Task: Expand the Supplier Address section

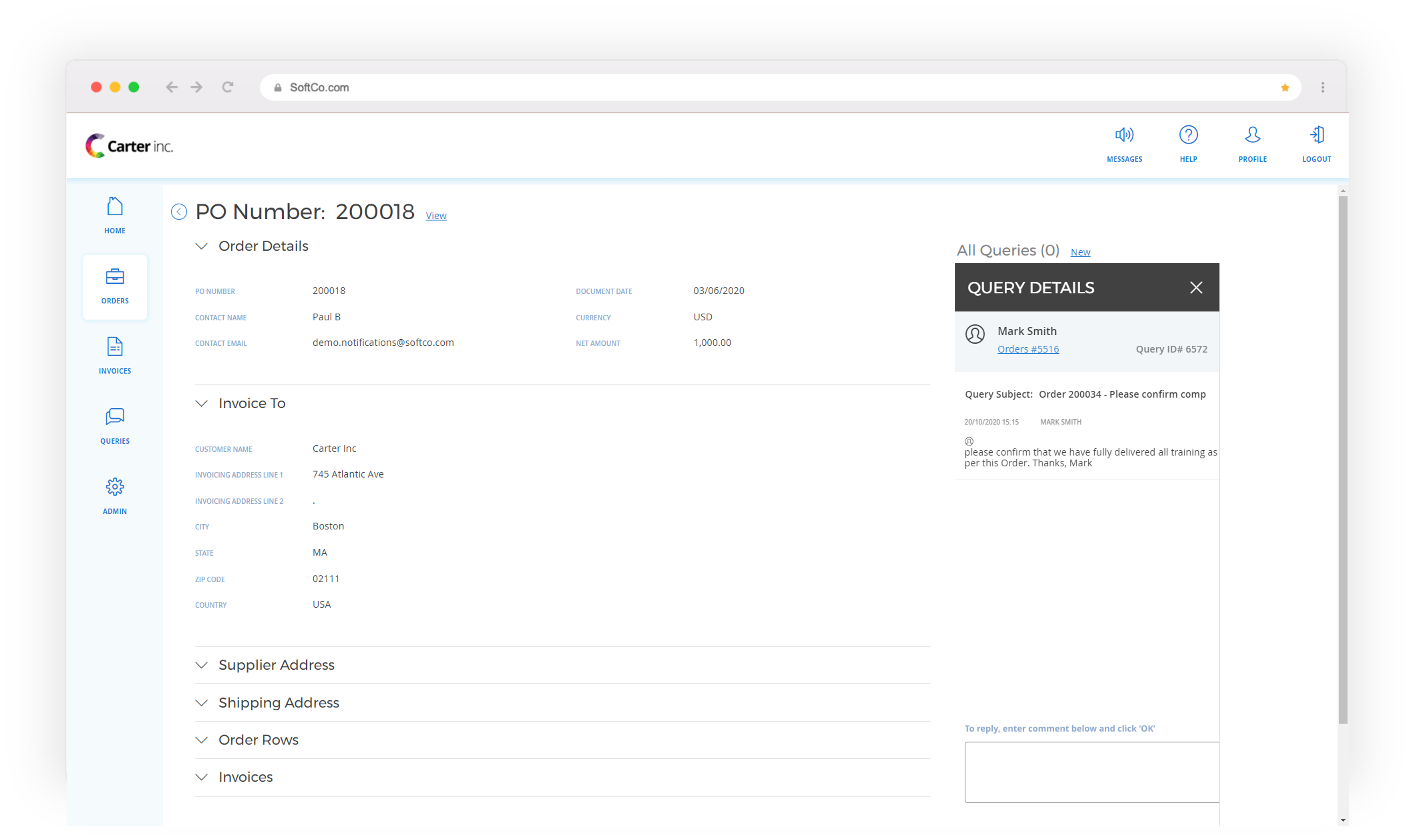Action: tap(202, 665)
